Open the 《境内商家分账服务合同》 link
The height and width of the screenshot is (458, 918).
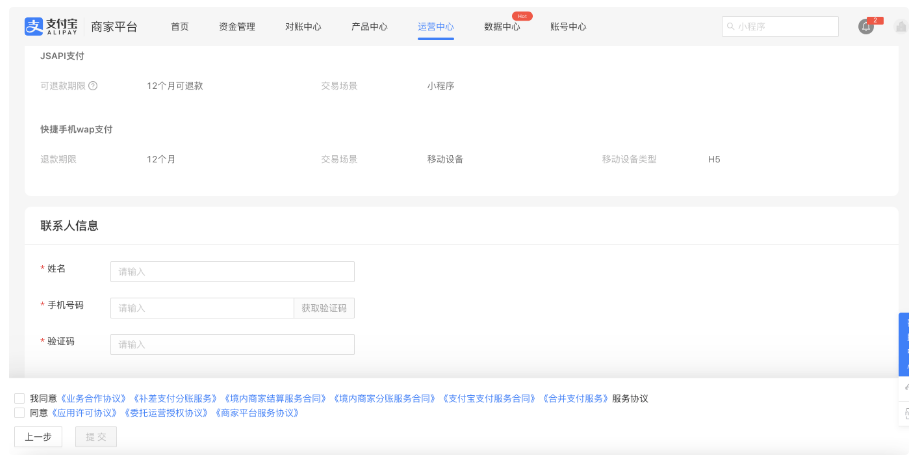(x=385, y=398)
